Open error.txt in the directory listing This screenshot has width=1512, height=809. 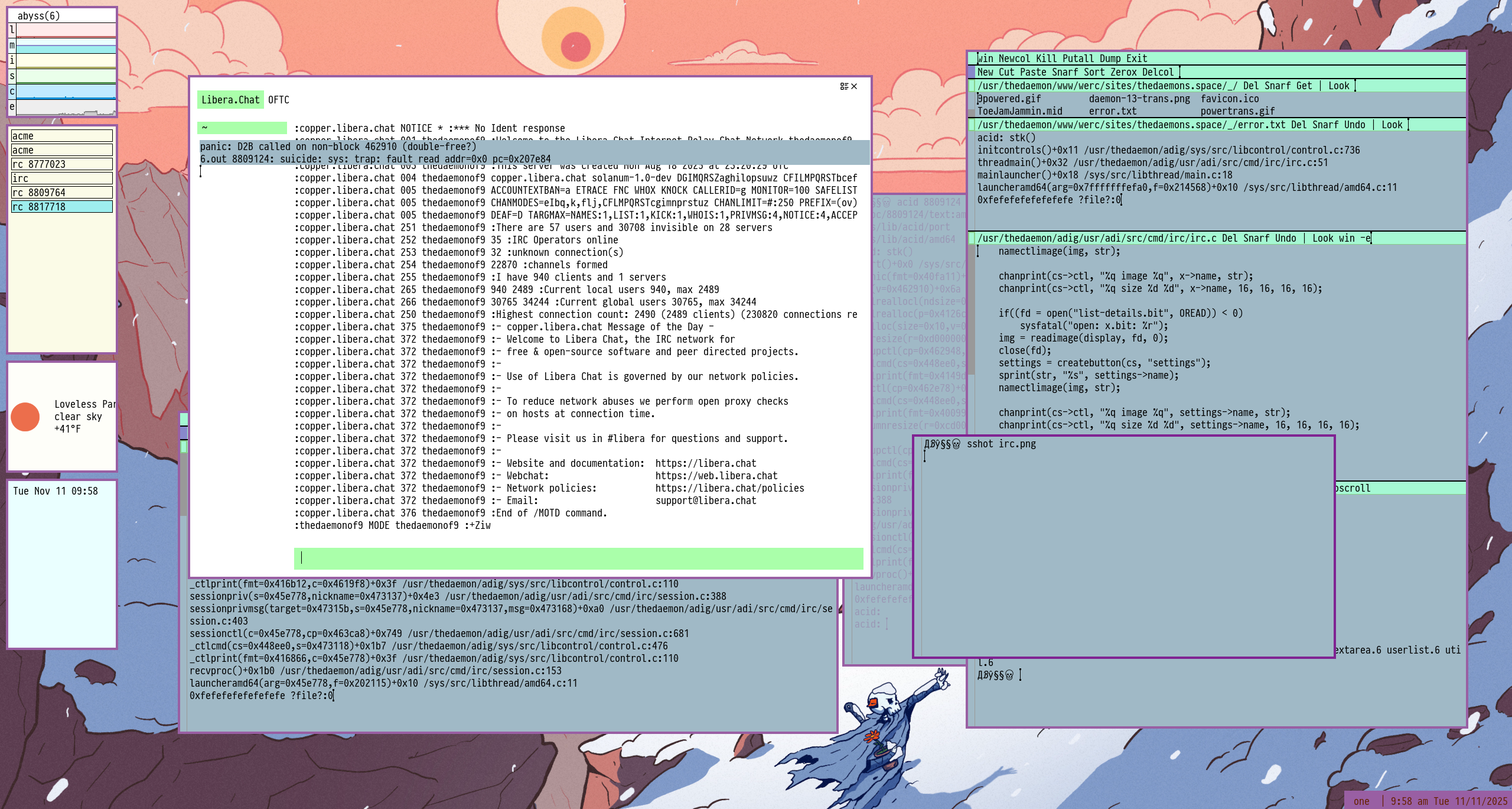pos(1112,111)
